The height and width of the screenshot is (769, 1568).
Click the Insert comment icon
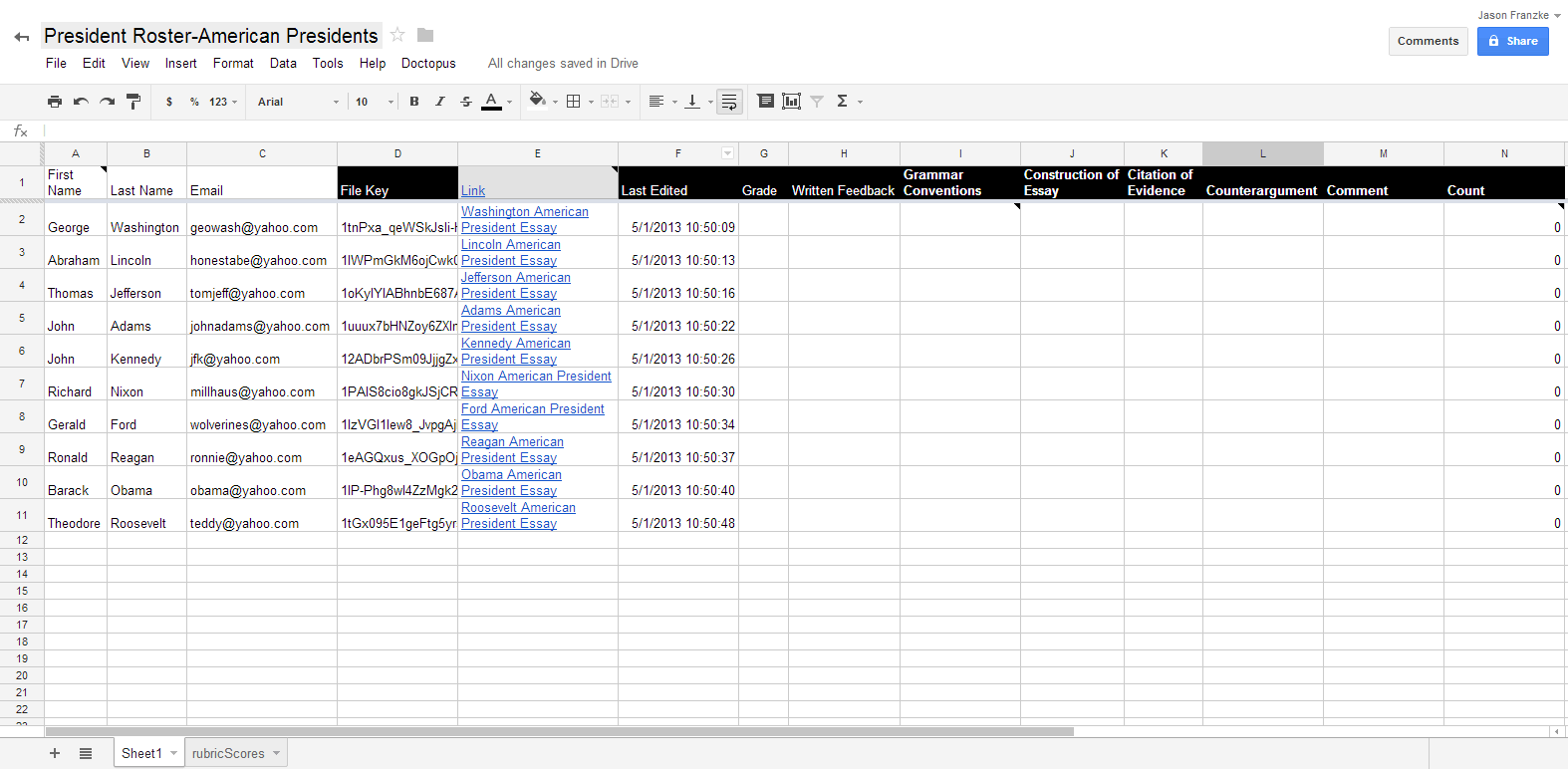coord(765,102)
